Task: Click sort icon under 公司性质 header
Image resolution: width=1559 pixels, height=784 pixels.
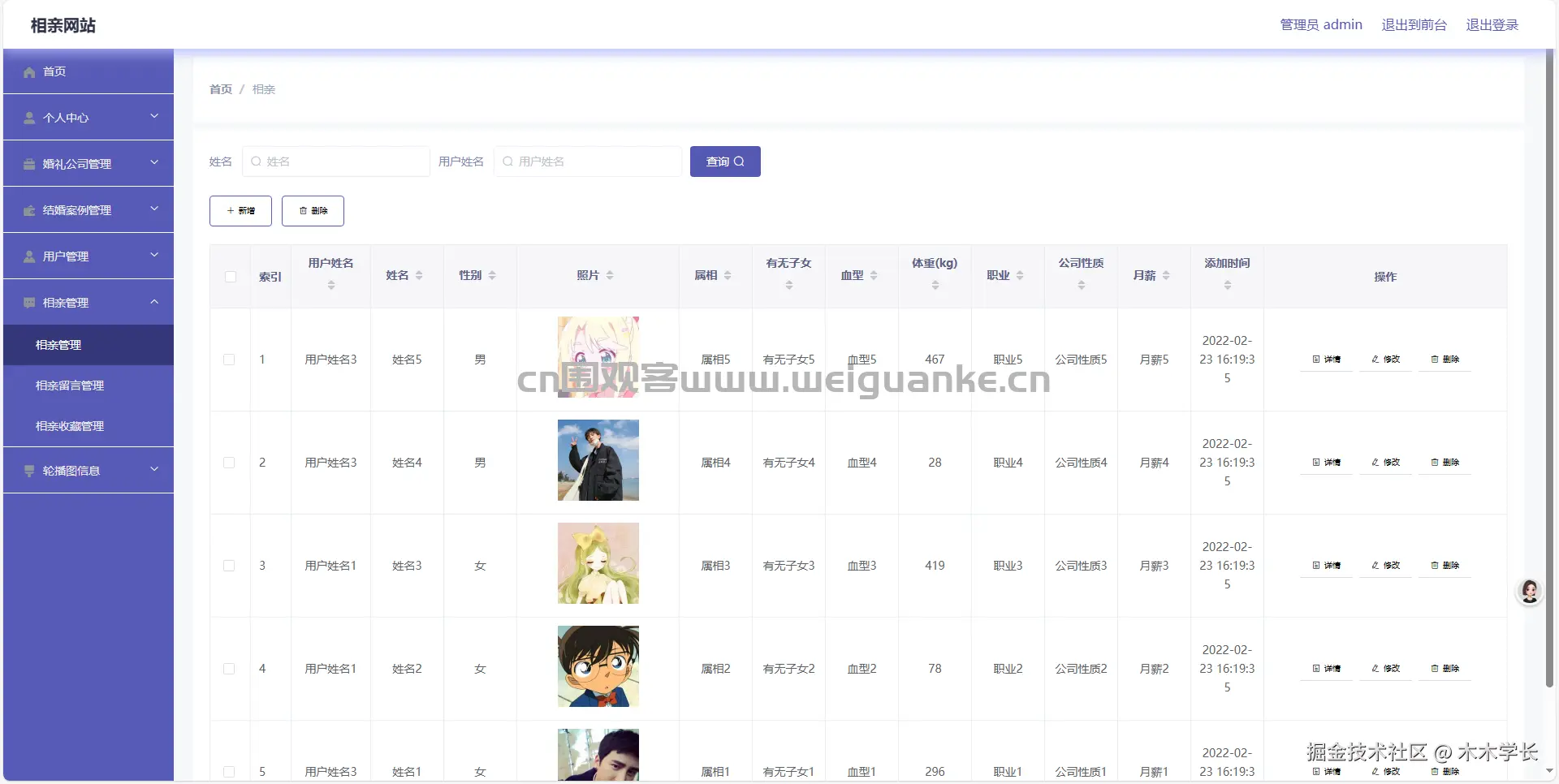Action: [x=1082, y=285]
